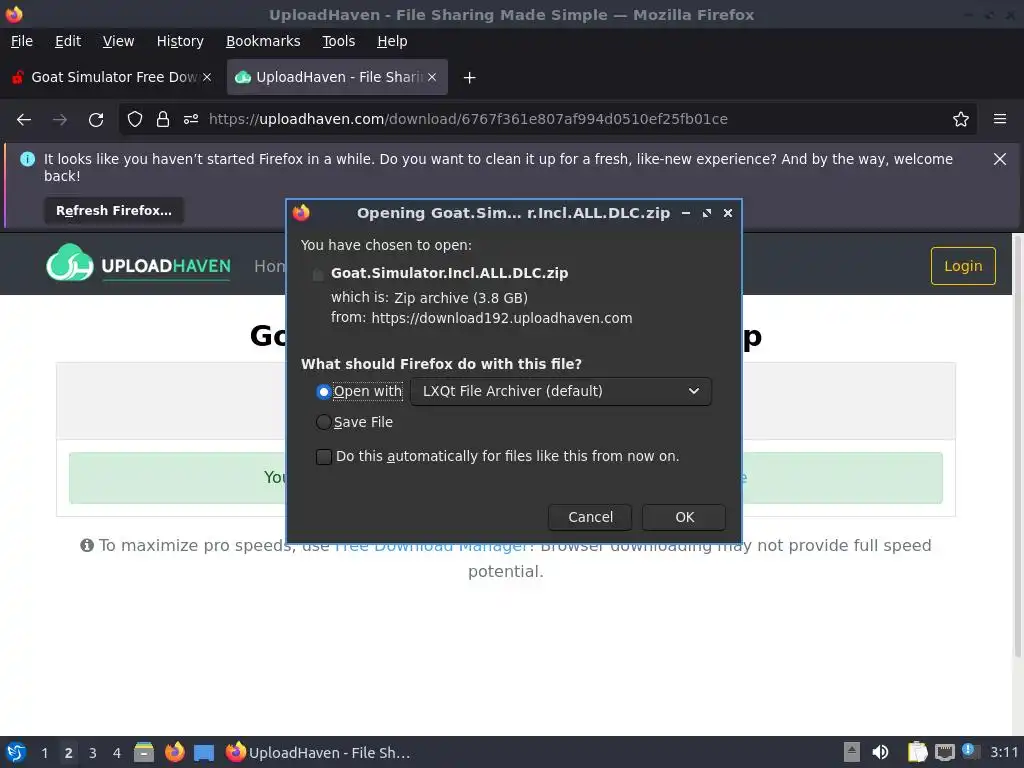Open the Firefox hamburger menu
This screenshot has width=1024, height=768.
coord(1000,120)
